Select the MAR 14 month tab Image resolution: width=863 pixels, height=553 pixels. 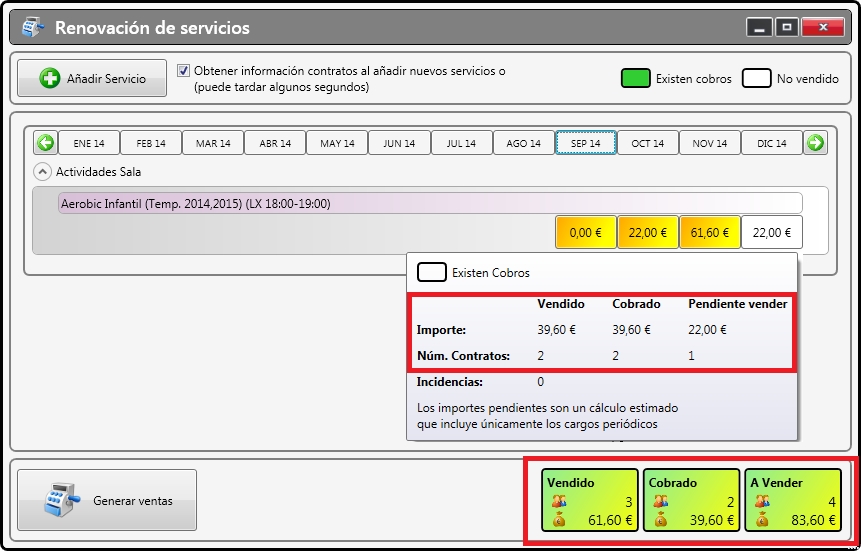[x=213, y=143]
